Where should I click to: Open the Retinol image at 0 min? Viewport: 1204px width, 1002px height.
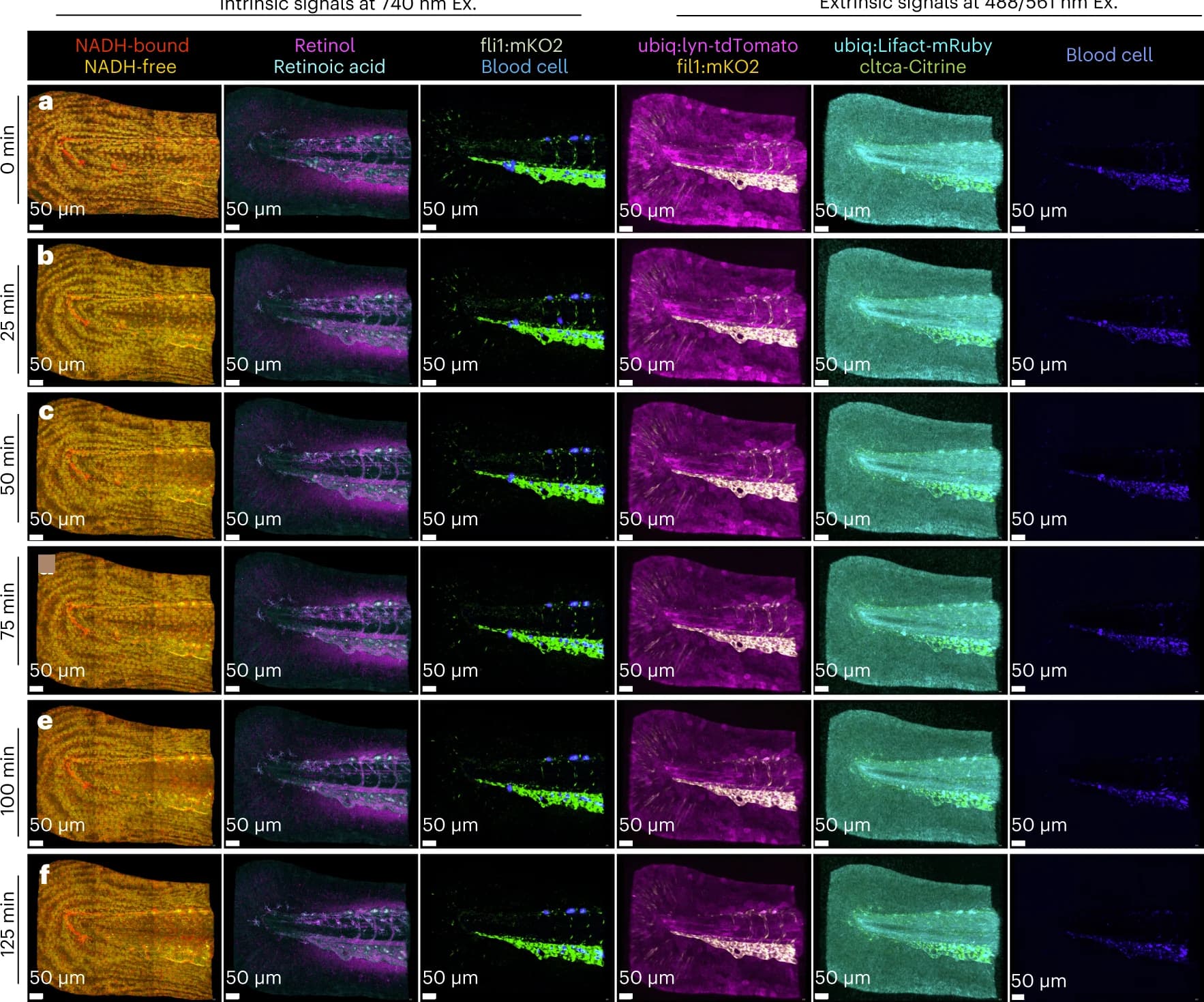320,158
